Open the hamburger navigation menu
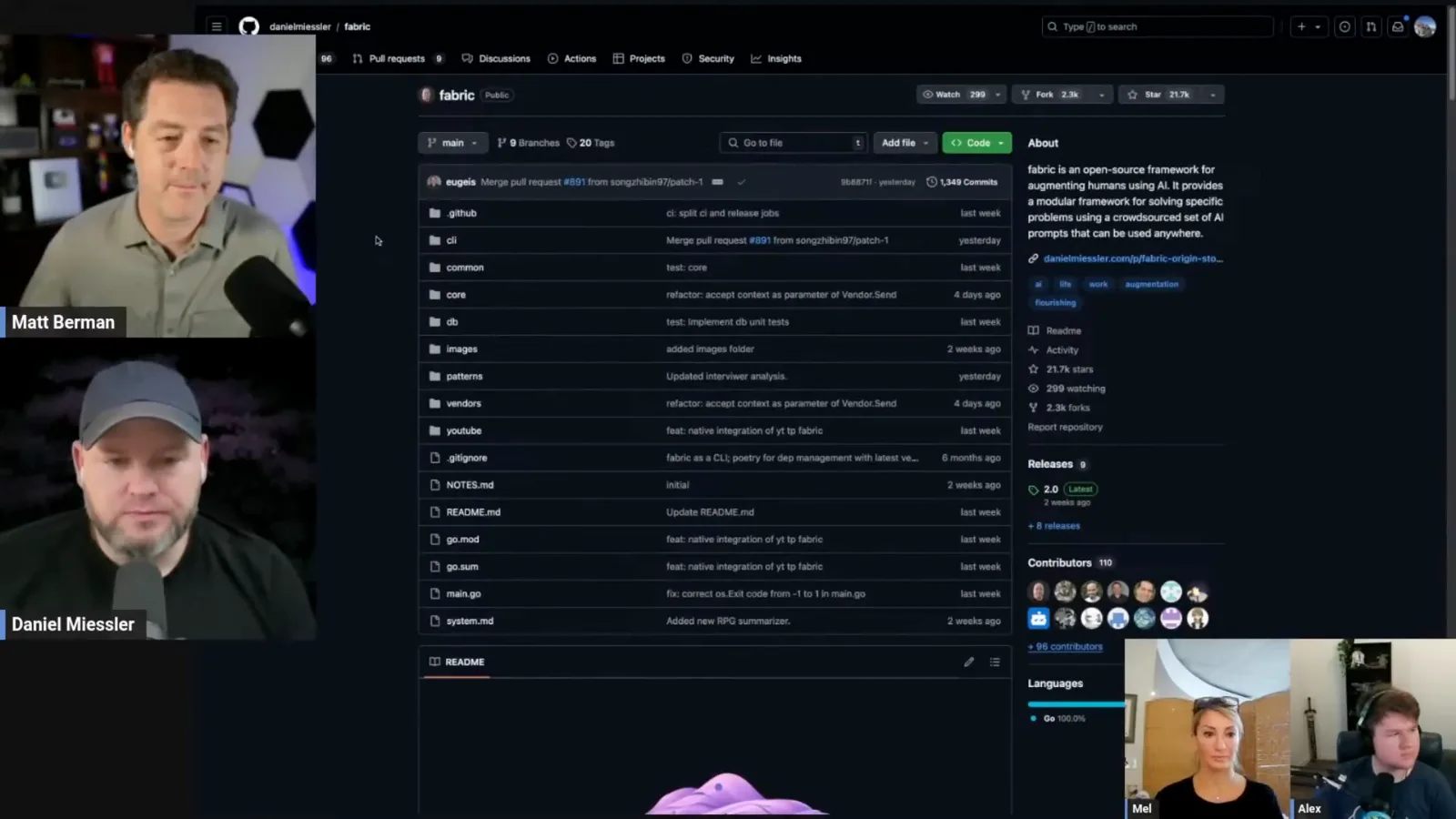The height and width of the screenshot is (819, 1456). (217, 26)
